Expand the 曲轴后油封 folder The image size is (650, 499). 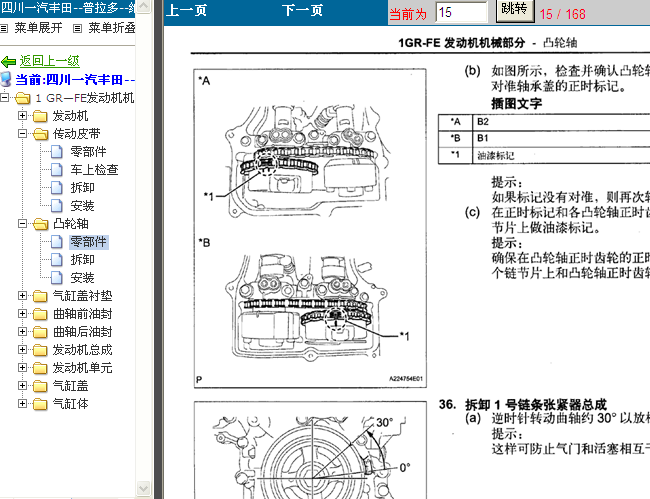[x=22, y=332]
